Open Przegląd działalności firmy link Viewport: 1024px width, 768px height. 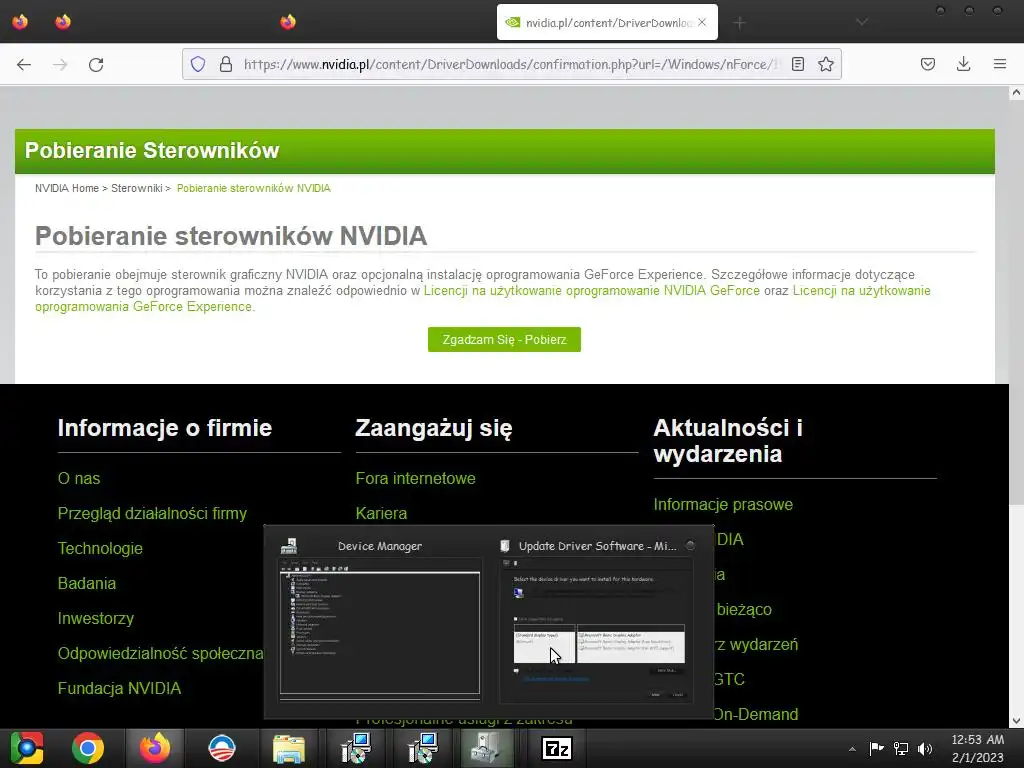point(152,513)
